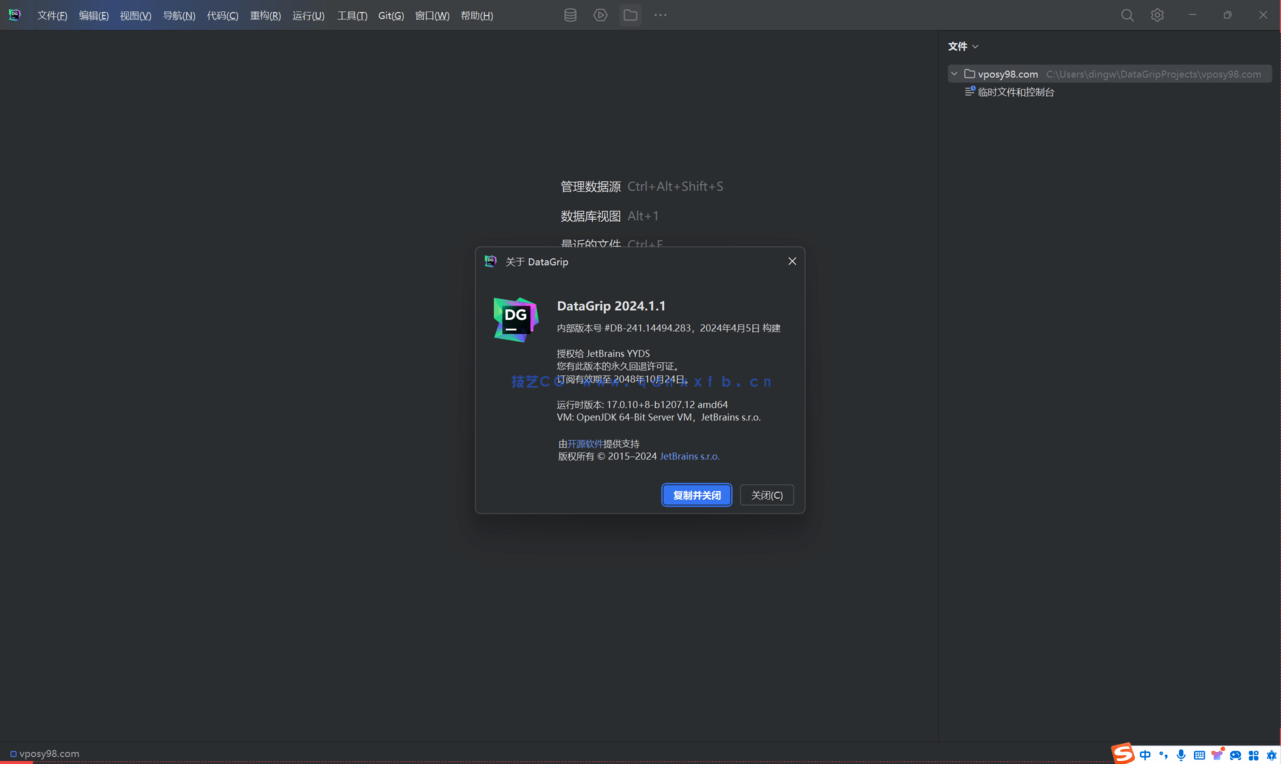Click the more toolbar options ellipsis icon
The image size is (1281, 764).
660,15
